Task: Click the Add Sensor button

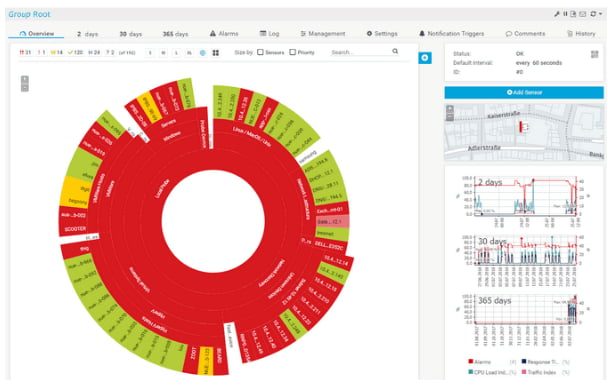Action: pos(524,92)
